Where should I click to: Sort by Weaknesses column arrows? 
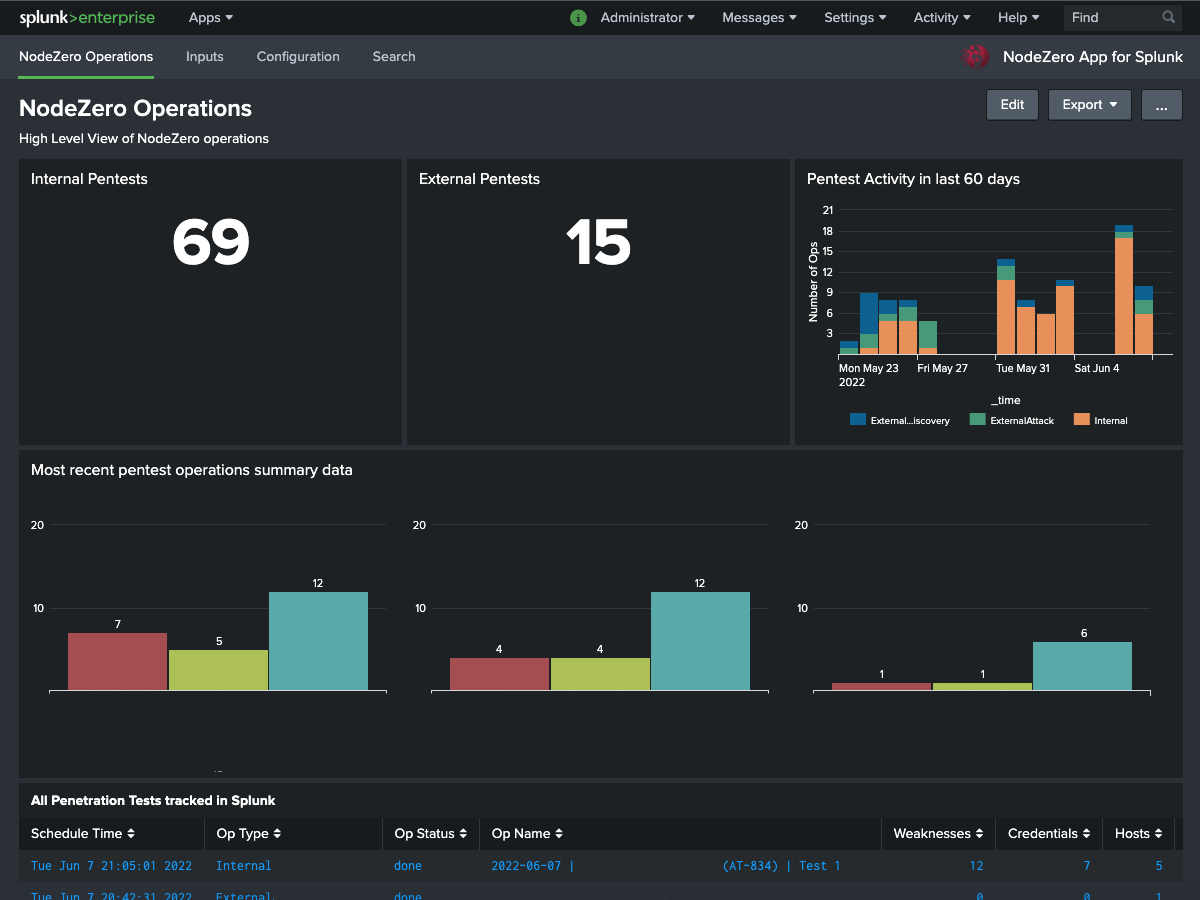(979, 834)
